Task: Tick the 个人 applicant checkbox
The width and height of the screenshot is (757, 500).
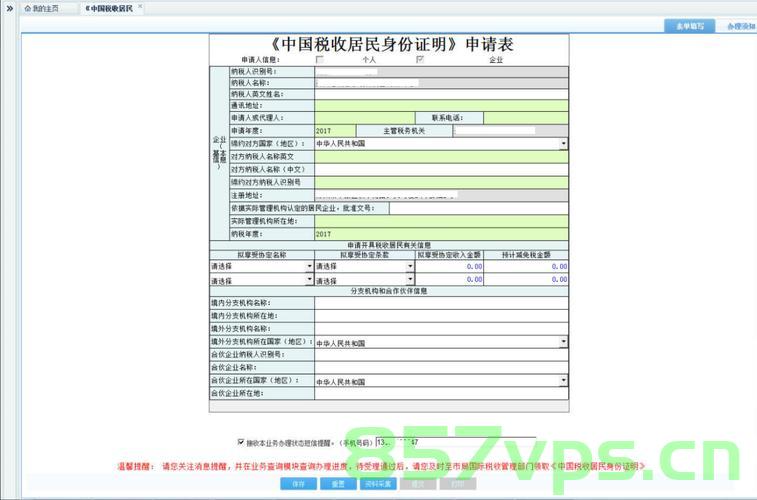Action: click(x=320, y=60)
